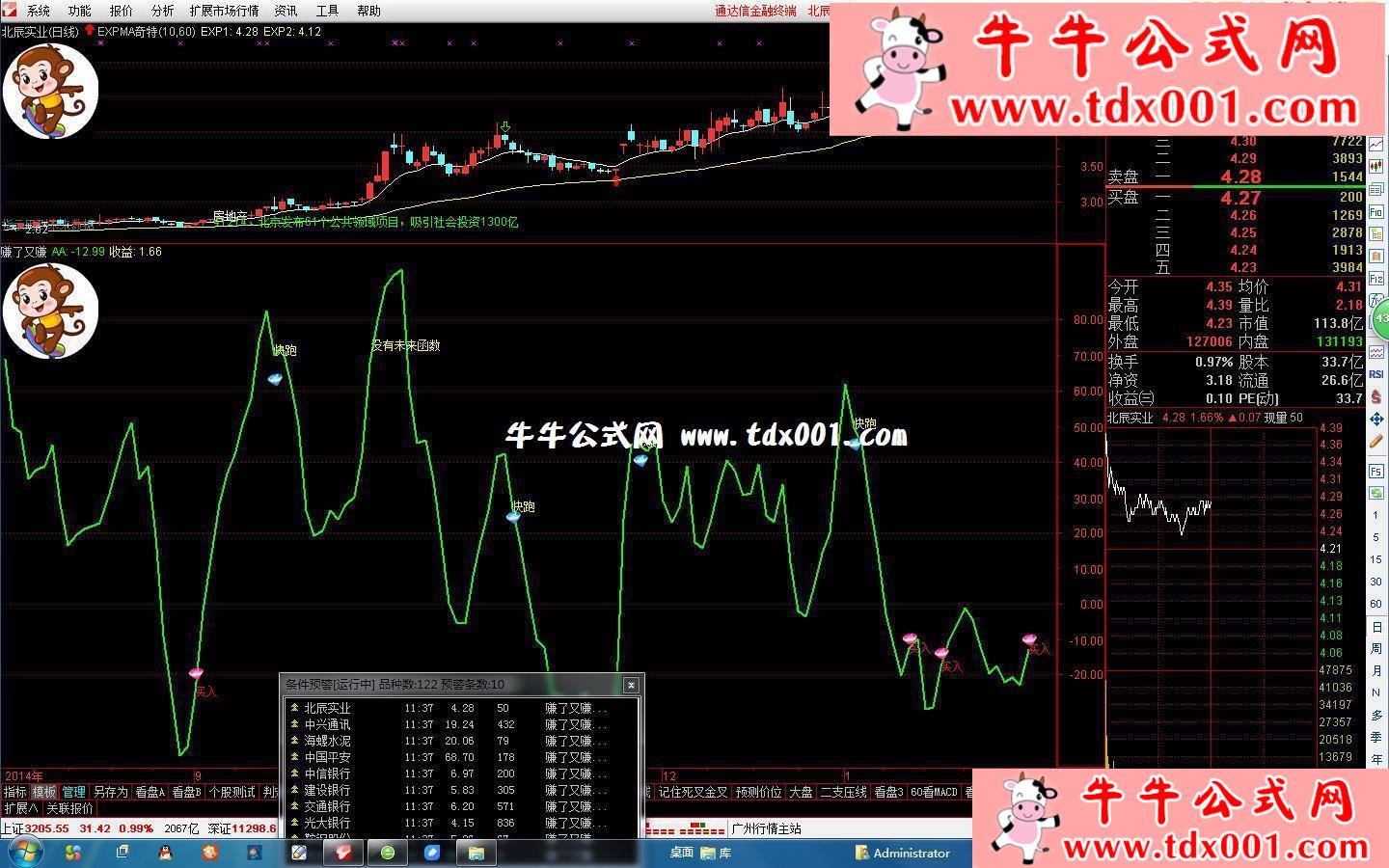
Task: Click the 库 libraries taskbar shortcut
Action: coord(716,853)
